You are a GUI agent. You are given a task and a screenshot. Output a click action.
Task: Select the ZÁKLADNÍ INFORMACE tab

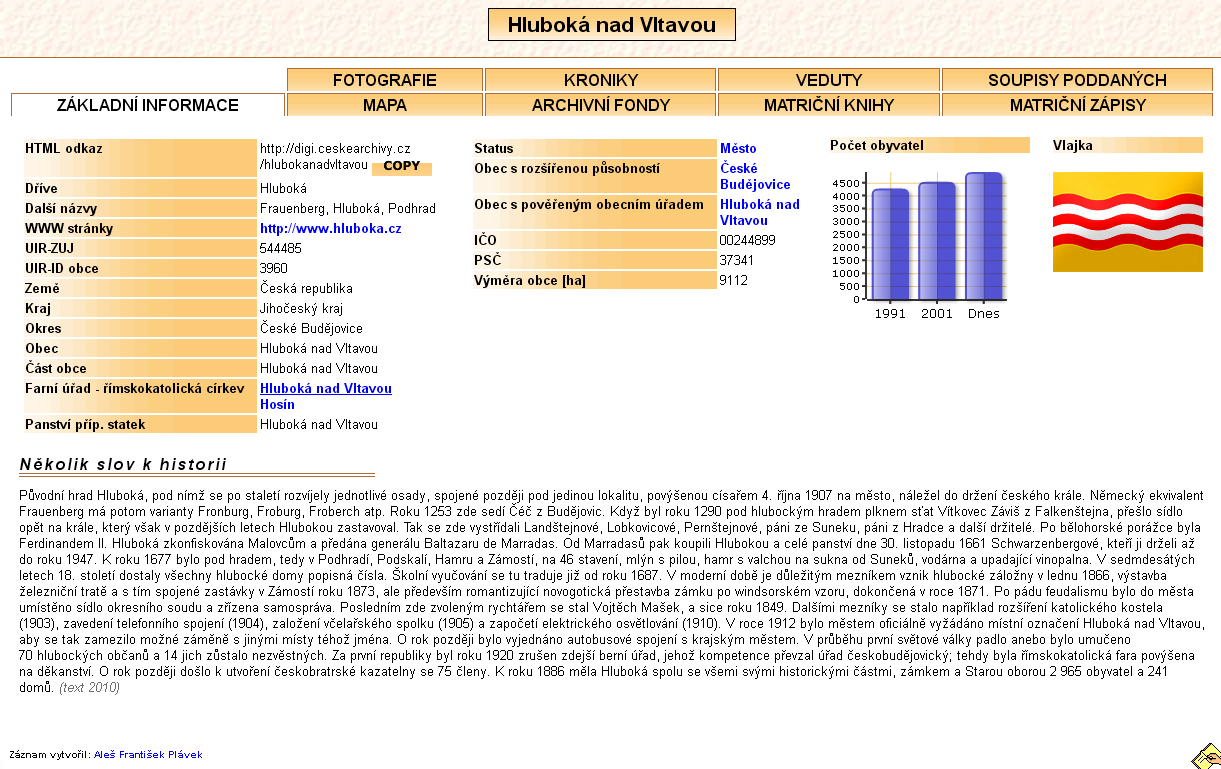(x=148, y=105)
